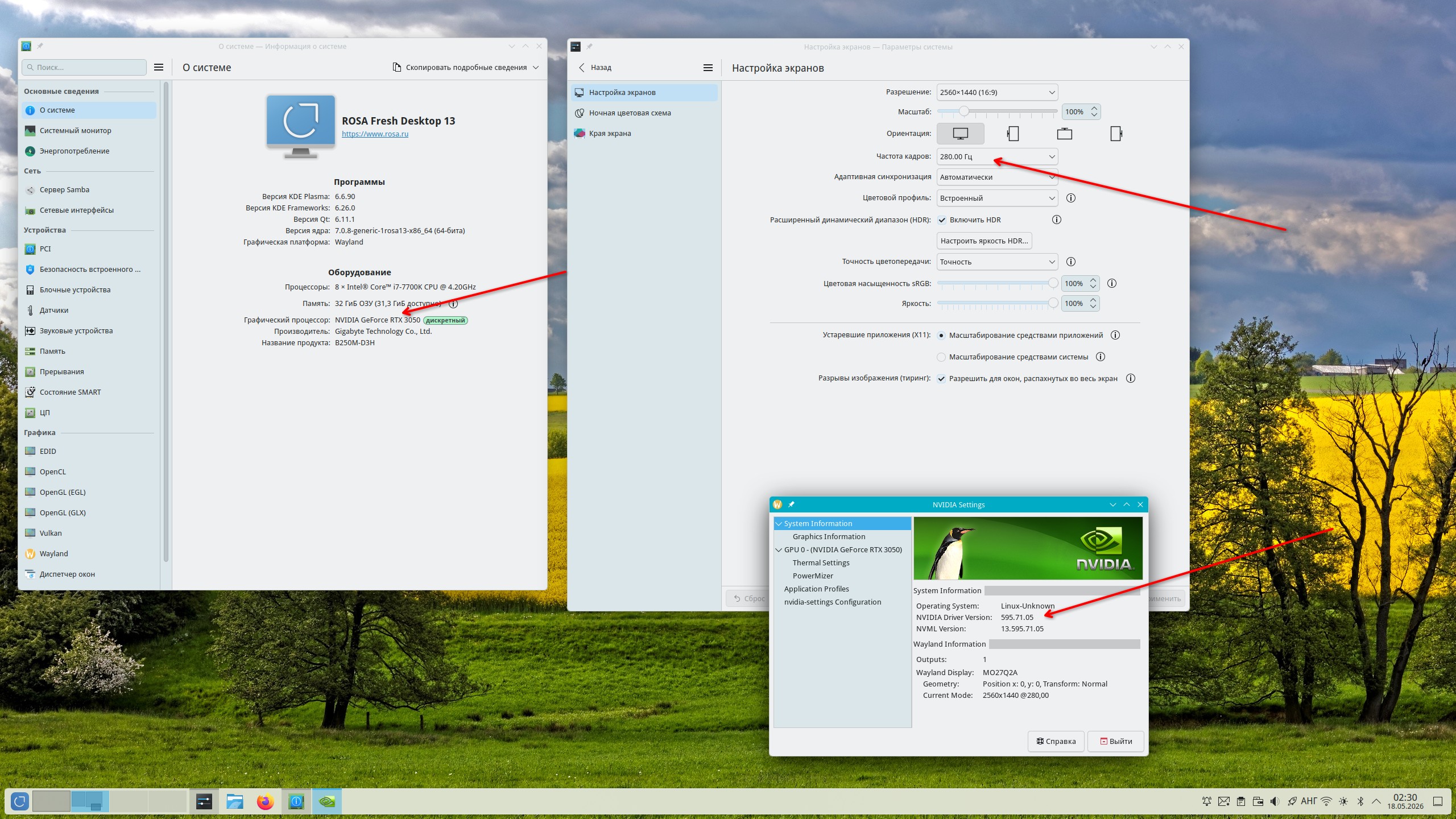
Task: Click sRGB color saturation slider handle
Action: click(1053, 283)
